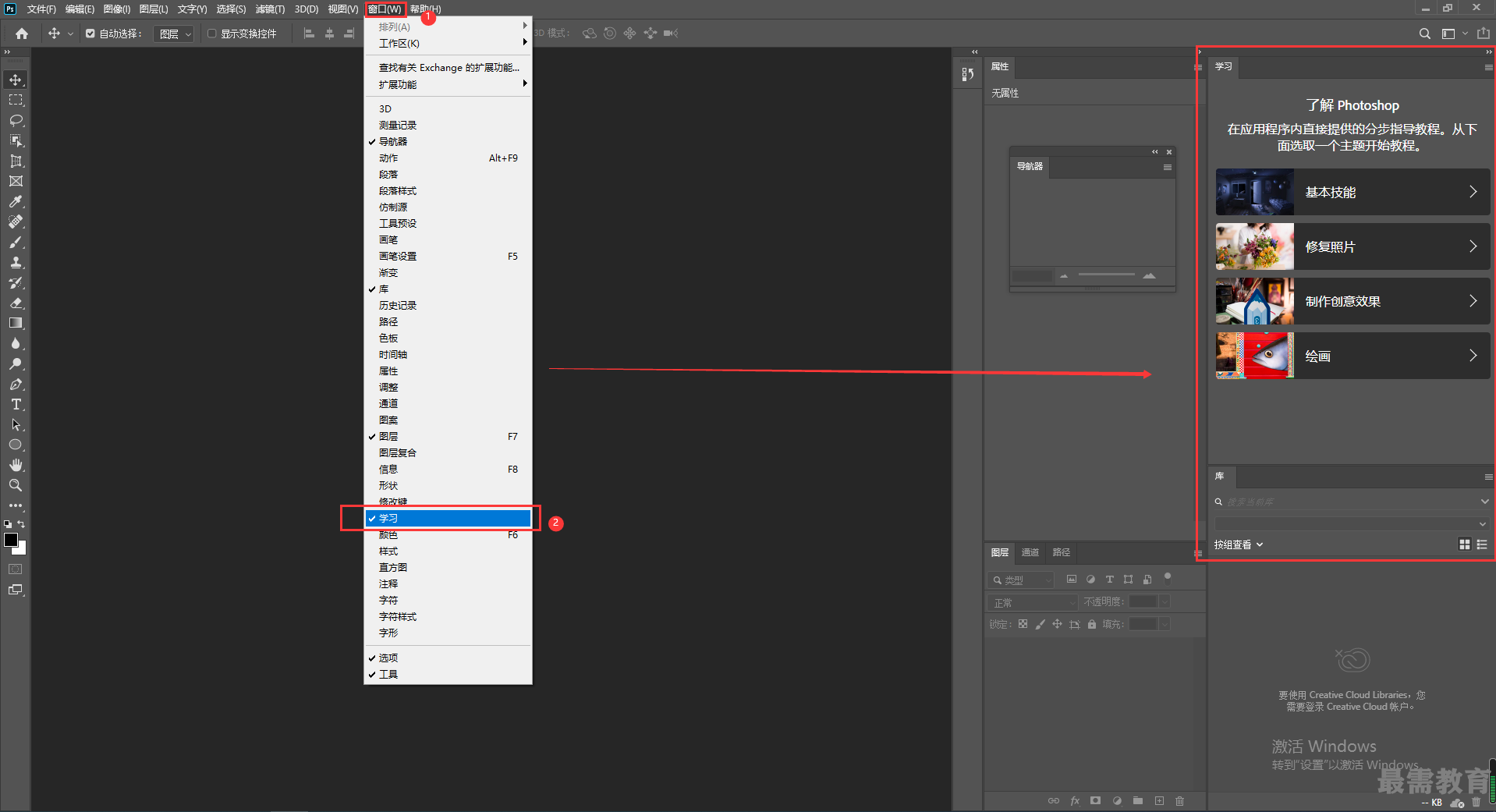Switch to the 通道 tab
The width and height of the screenshot is (1496, 812).
click(1030, 552)
